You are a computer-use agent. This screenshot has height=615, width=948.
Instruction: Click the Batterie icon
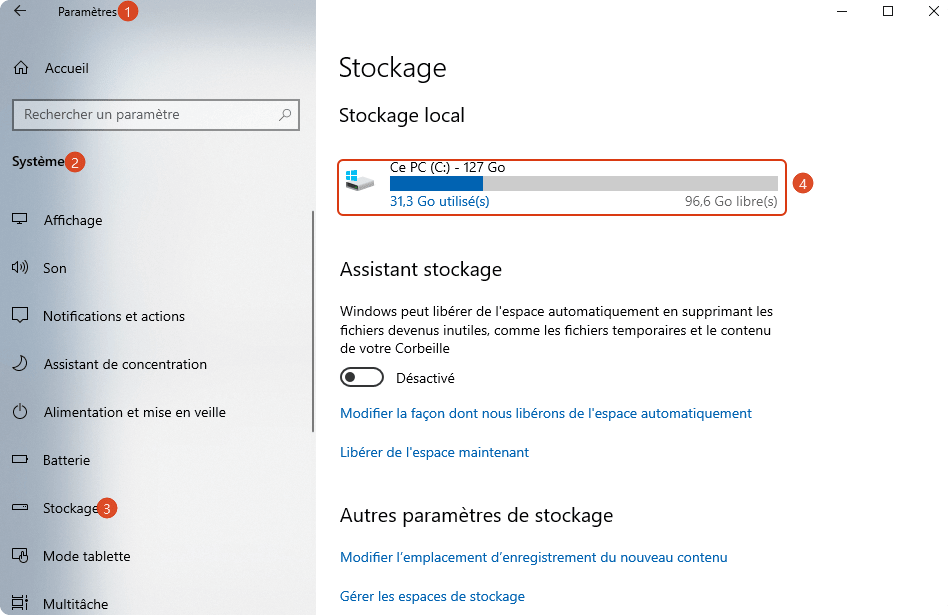[20, 460]
